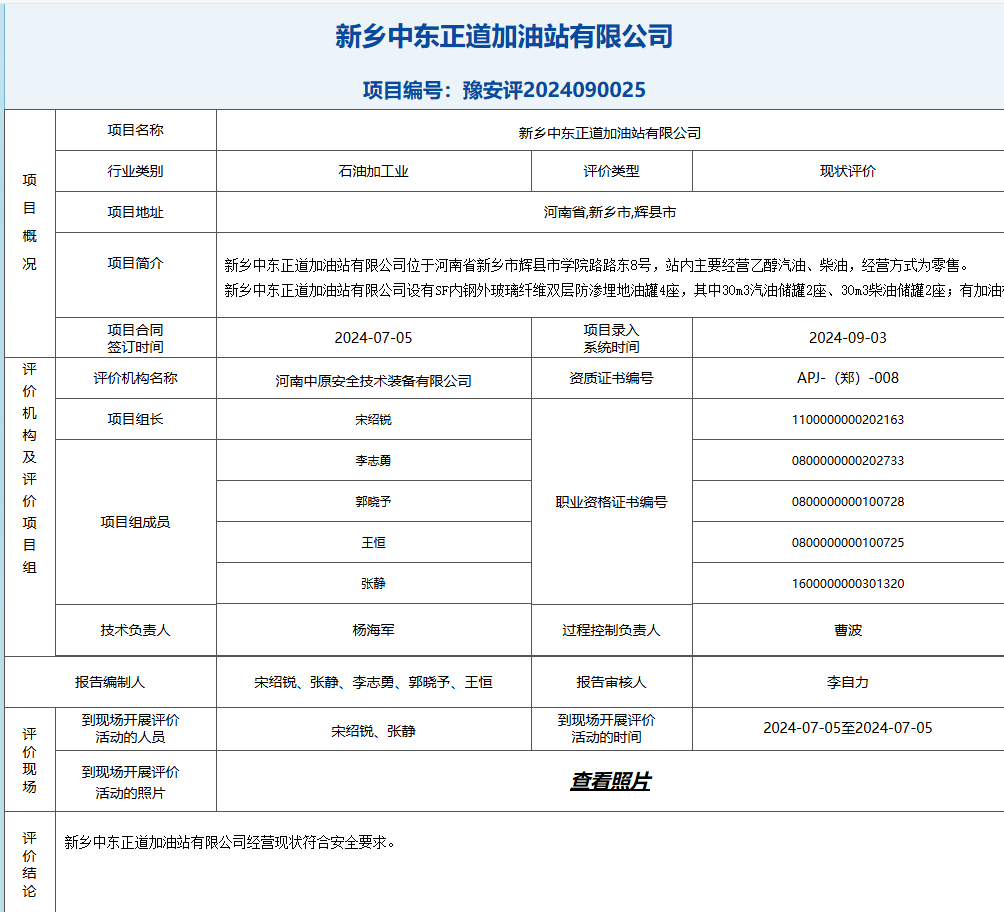
Task: Click the 技术负责人 label cell
Action: pos(136,631)
